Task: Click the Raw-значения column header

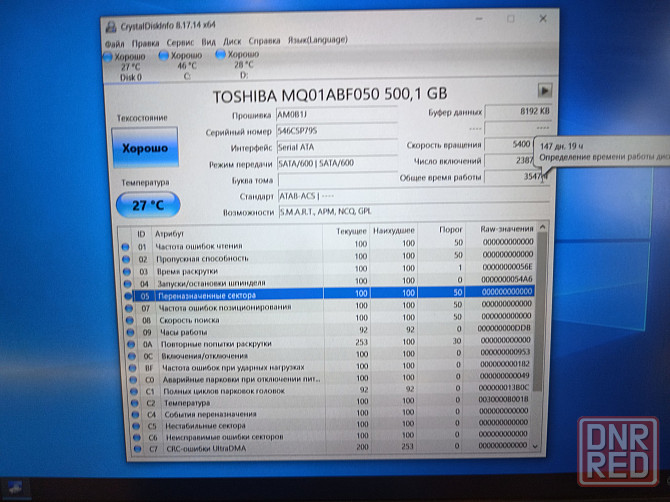Action: [507, 230]
